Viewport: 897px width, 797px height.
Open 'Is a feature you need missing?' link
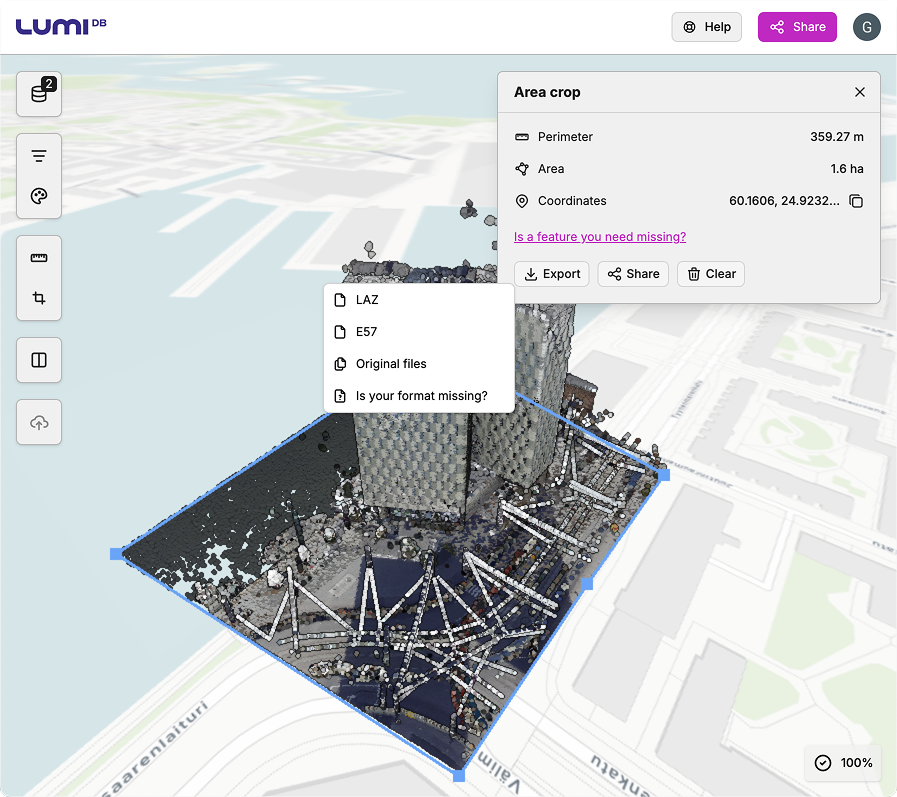599,237
